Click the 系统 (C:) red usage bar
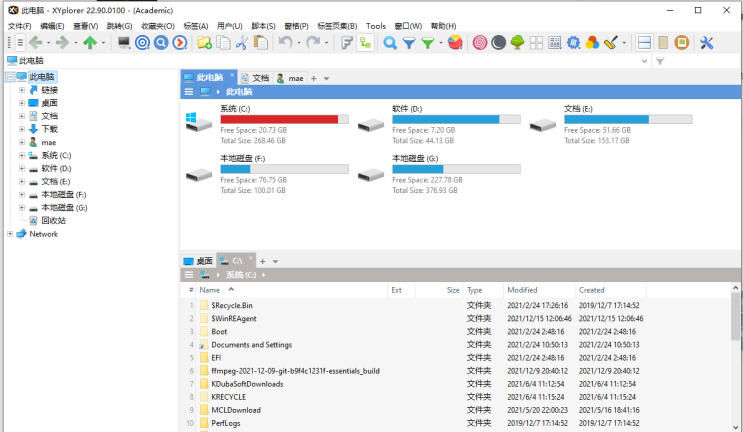This screenshot has height=432, width=743. click(284, 119)
